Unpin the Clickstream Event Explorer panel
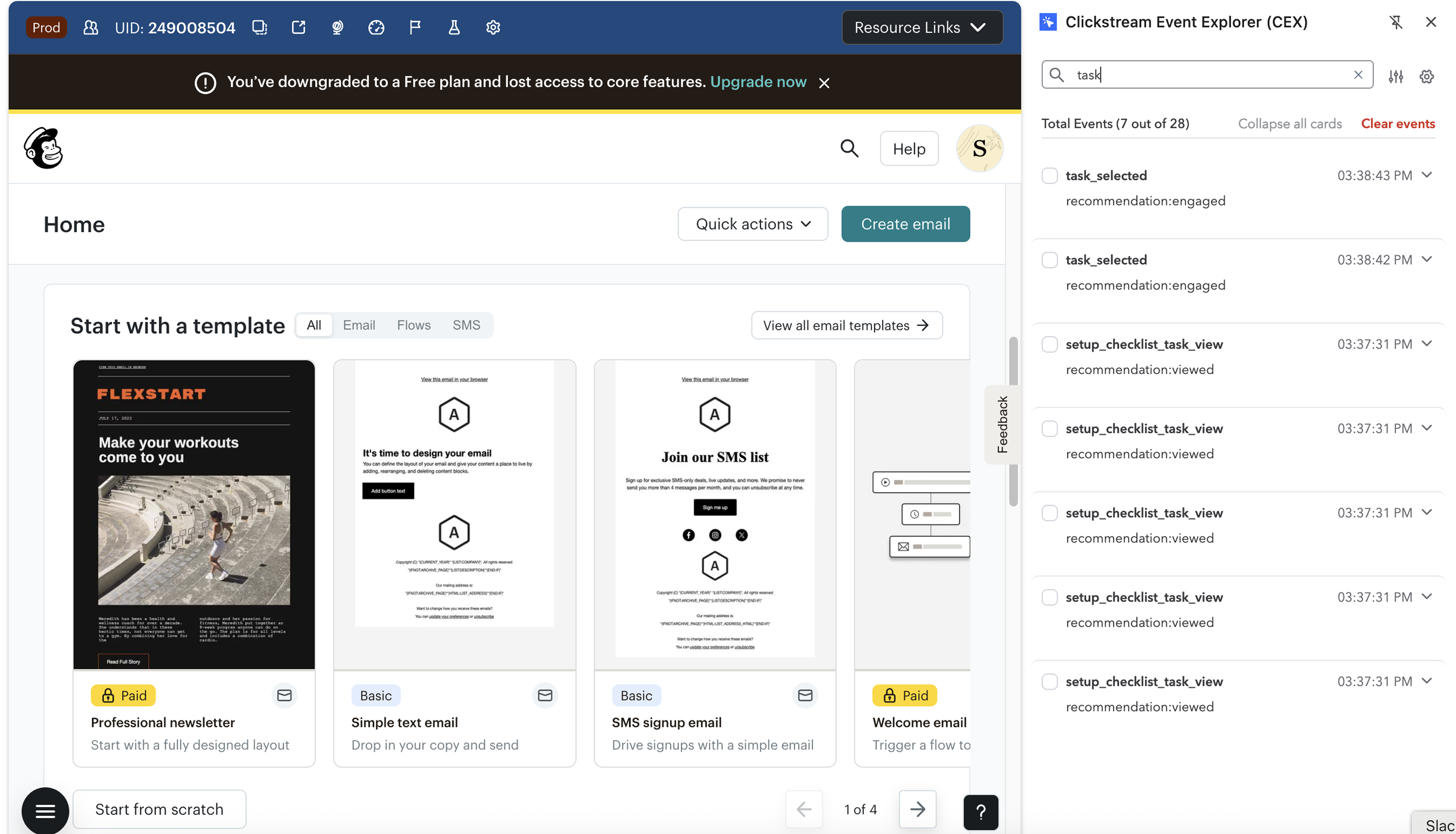This screenshot has width=1456, height=834. [x=1396, y=22]
